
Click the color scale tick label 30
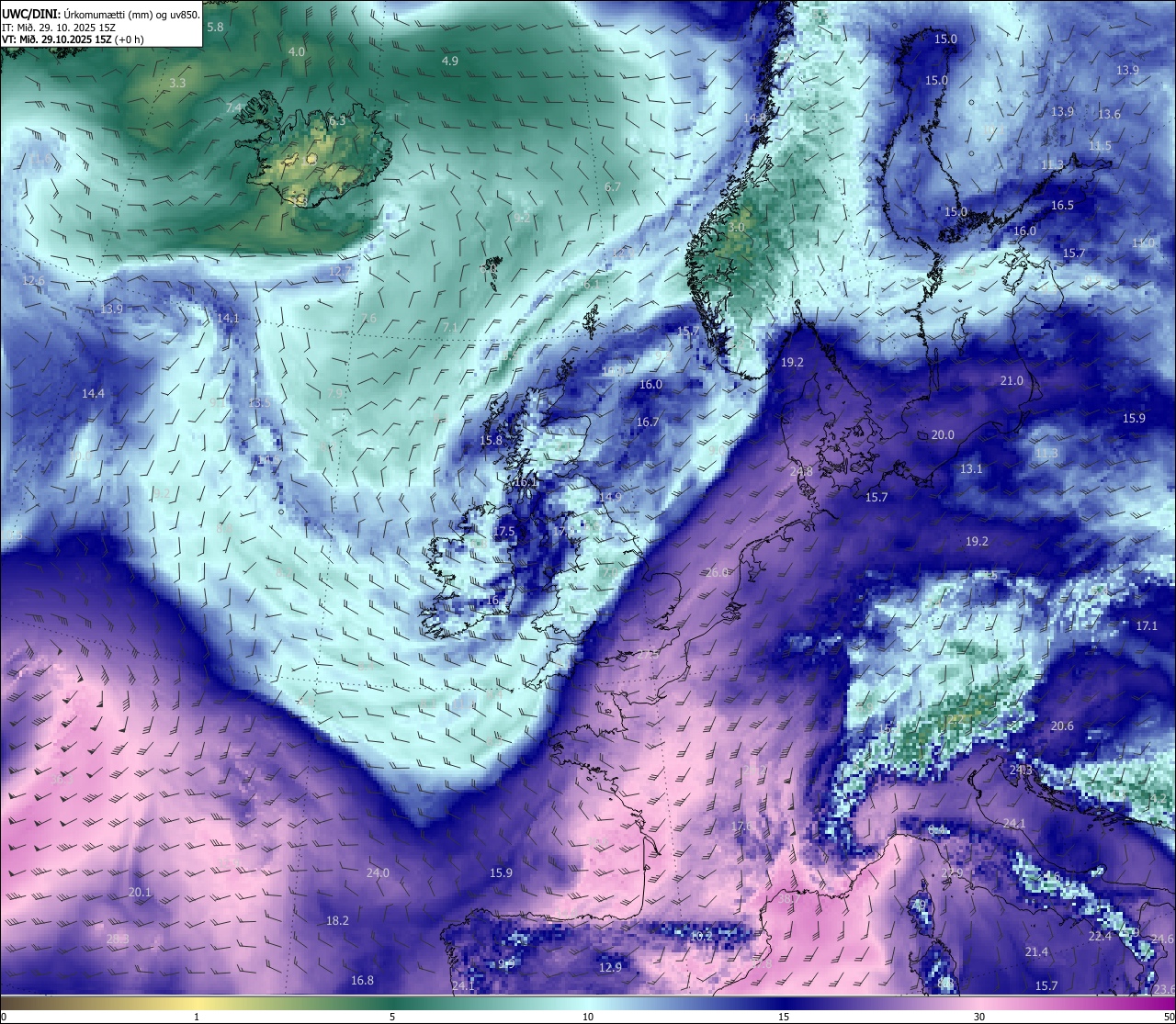[x=979, y=1017]
